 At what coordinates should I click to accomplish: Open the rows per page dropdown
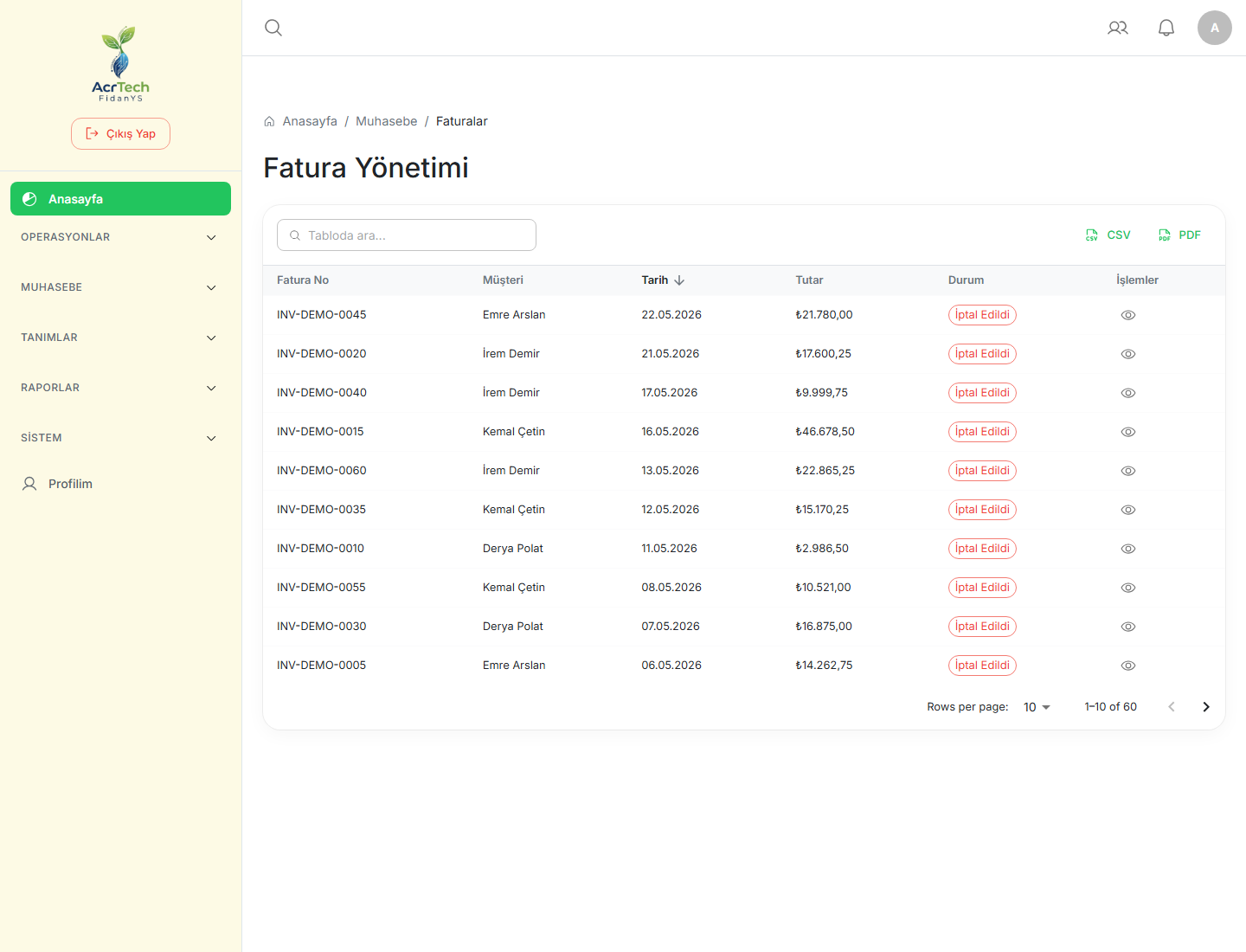click(1037, 707)
